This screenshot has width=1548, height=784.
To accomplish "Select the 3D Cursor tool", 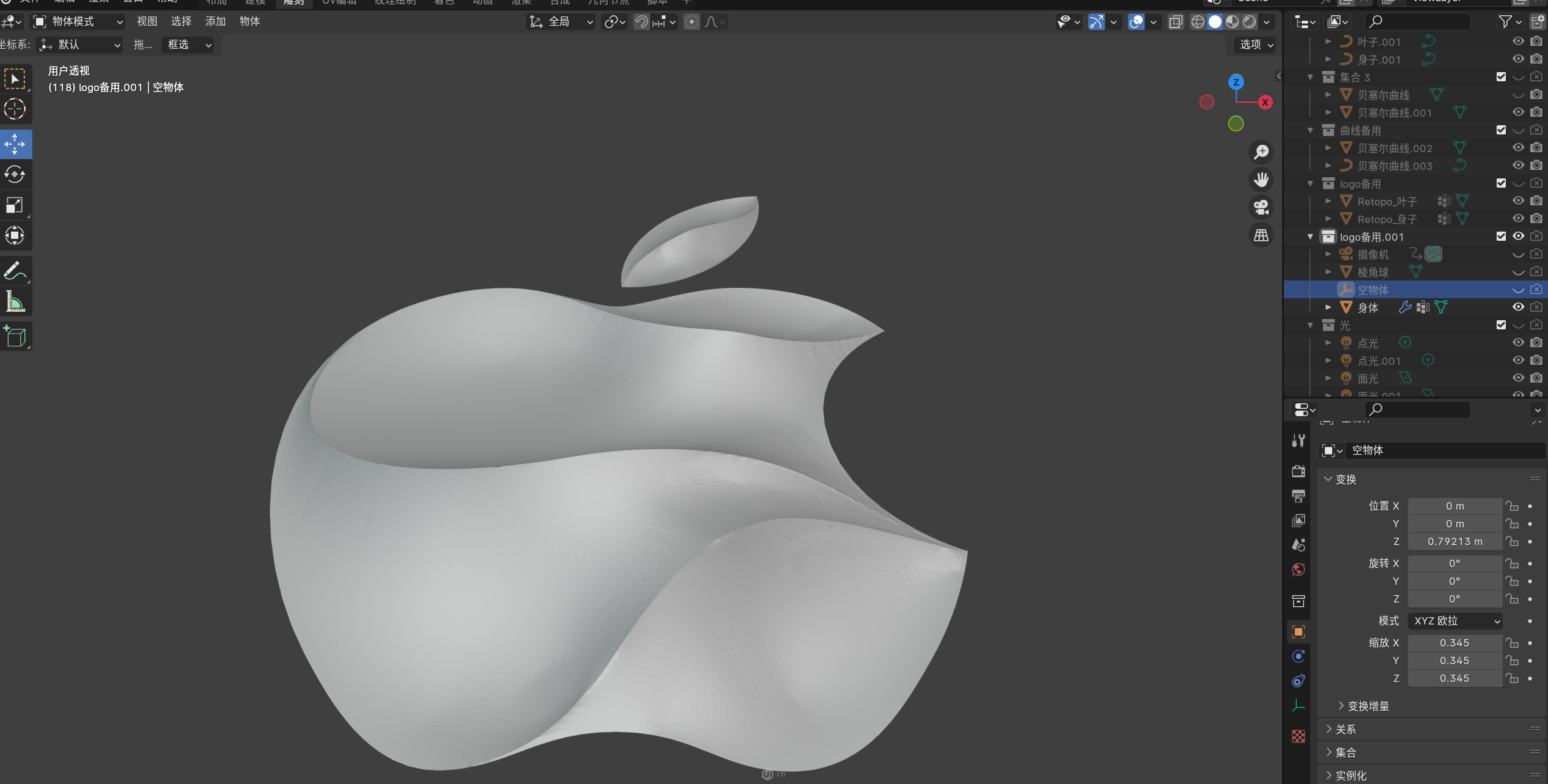I will (15, 110).
